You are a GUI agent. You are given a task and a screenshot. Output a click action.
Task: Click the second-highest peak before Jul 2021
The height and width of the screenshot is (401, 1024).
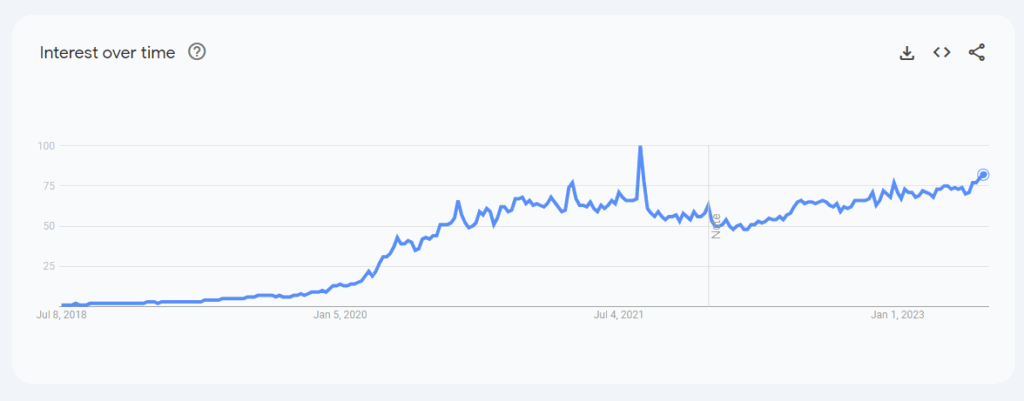pos(573,182)
